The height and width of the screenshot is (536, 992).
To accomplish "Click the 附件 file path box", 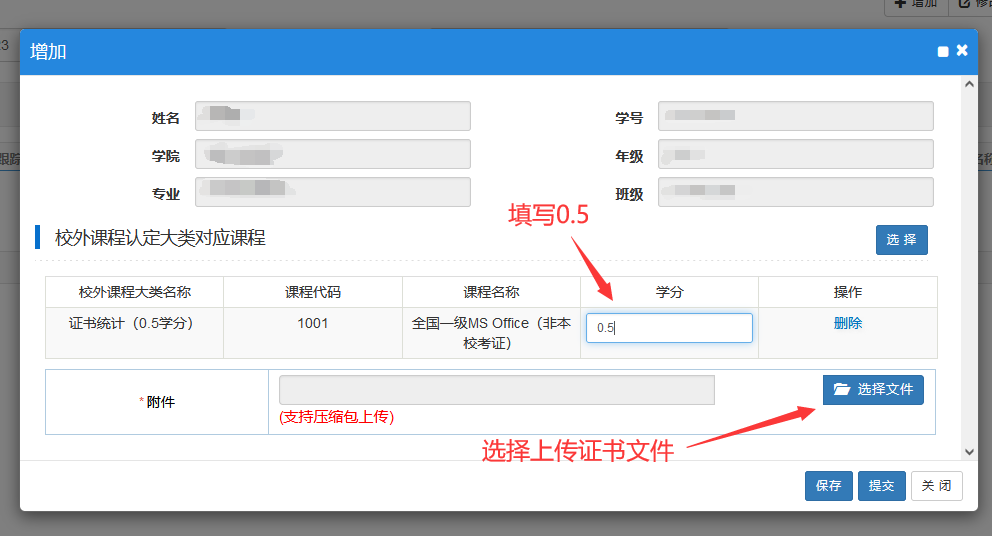I will 496,390.
